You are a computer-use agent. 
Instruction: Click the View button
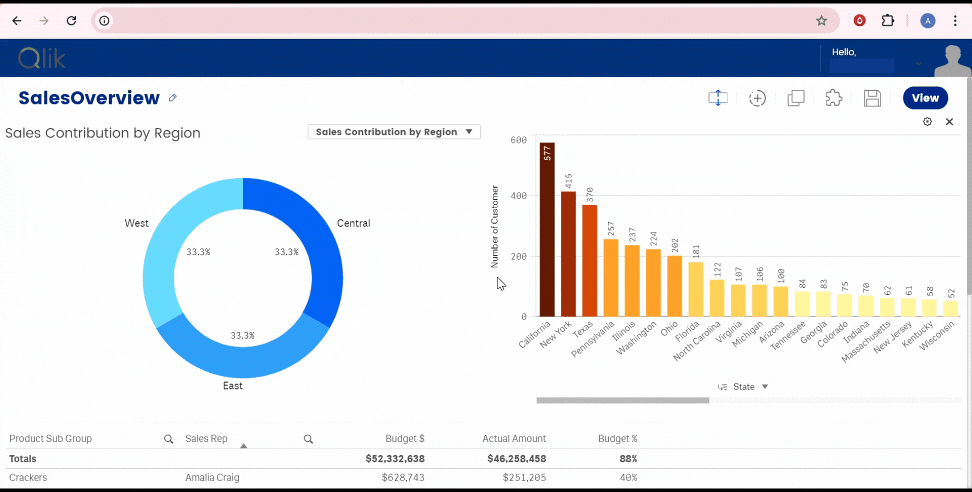[925, 98]
